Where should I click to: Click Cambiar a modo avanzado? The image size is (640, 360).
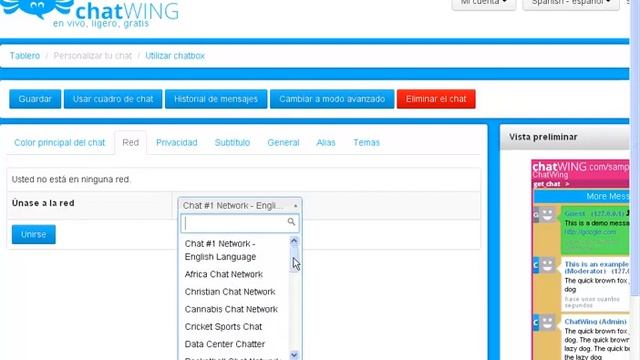coord(332,99)
